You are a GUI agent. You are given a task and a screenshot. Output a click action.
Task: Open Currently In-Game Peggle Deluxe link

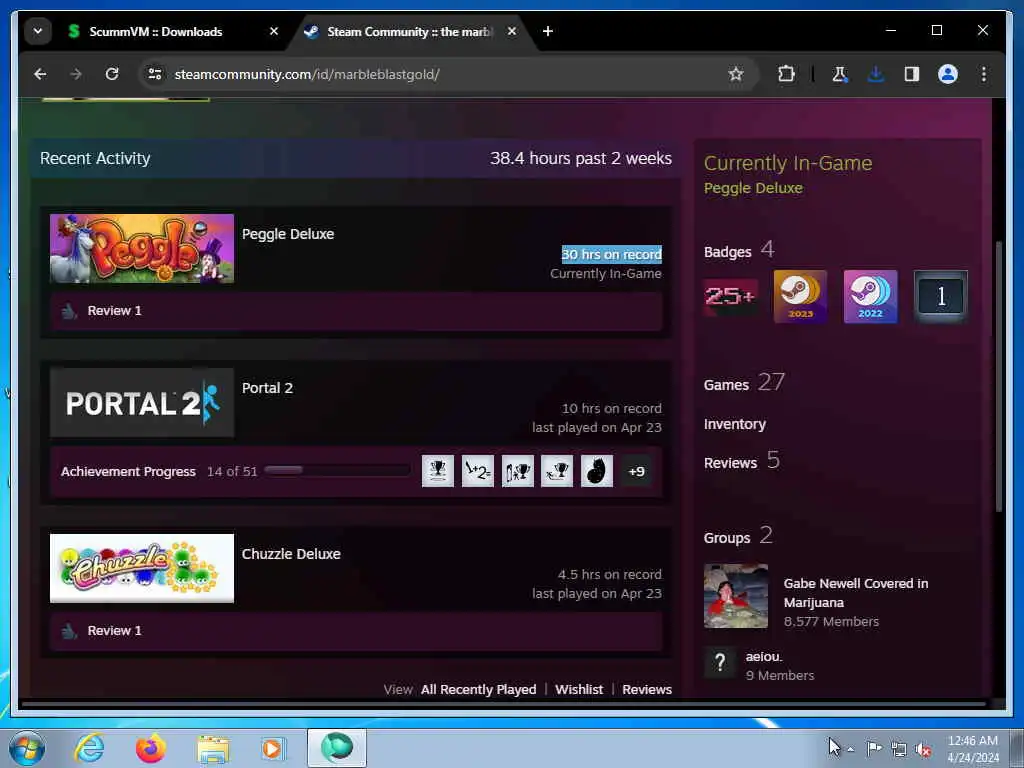[x=753, y=188]
